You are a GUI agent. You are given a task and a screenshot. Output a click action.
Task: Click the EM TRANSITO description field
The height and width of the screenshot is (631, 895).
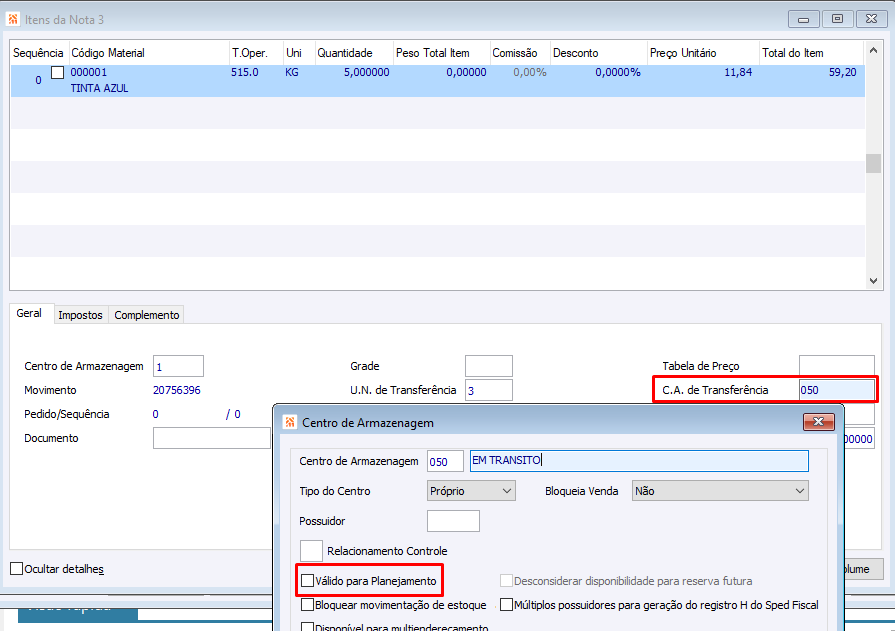pyautogui.click(x=639, y=461)
